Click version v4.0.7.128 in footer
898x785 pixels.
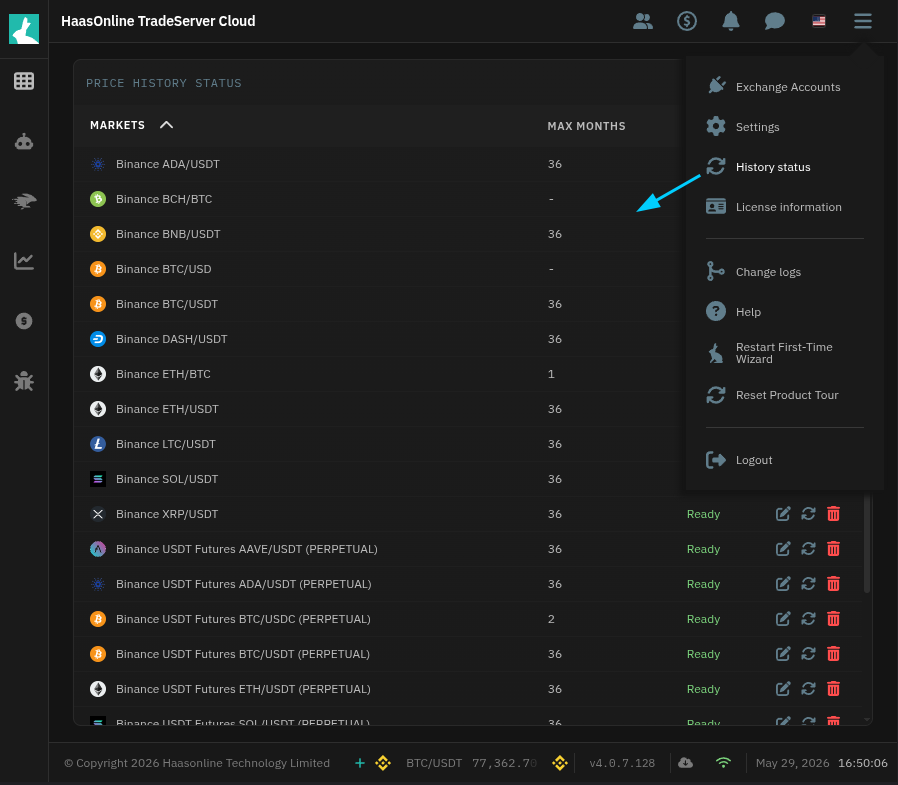coord(622,763)
